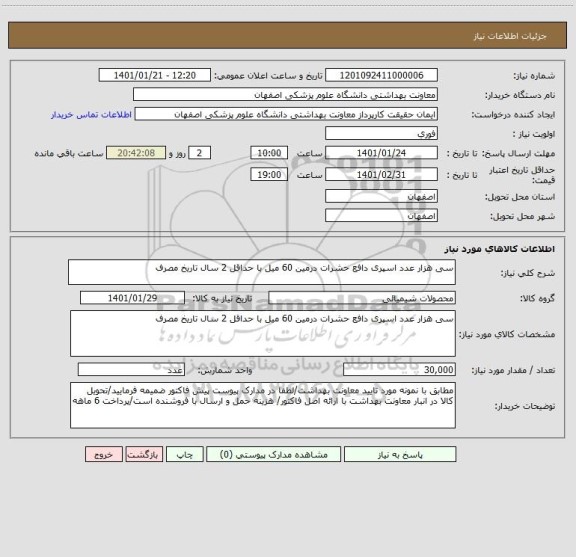576x557 pixels.
Task: Click price validity time 19:00
Action: pyautogui.click(x=269, y=175)
